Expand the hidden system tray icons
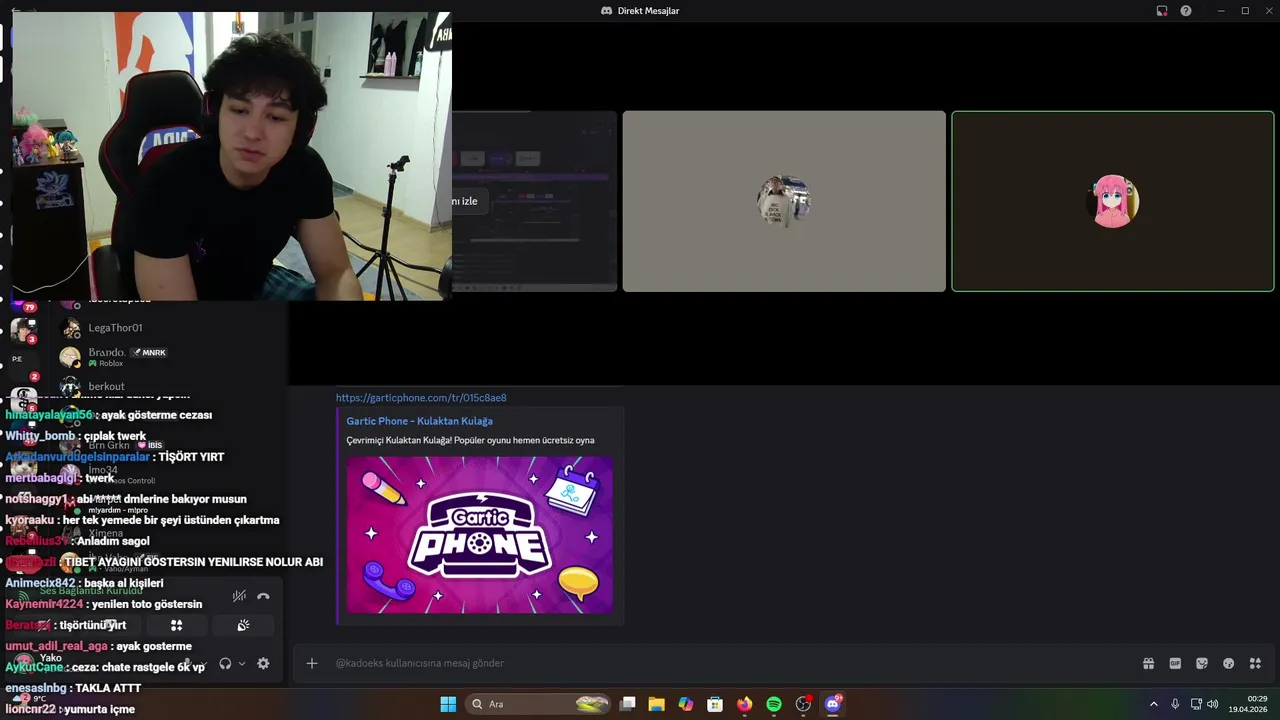Screen dimensions: 1280x720 coord(1153,704)
